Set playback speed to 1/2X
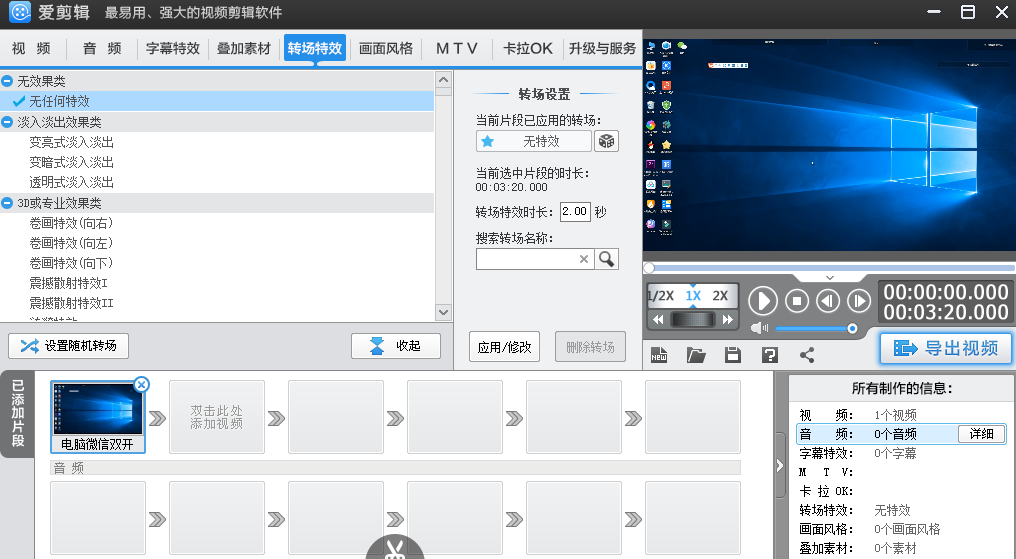Screen dimensions: 1016x559 662,296
